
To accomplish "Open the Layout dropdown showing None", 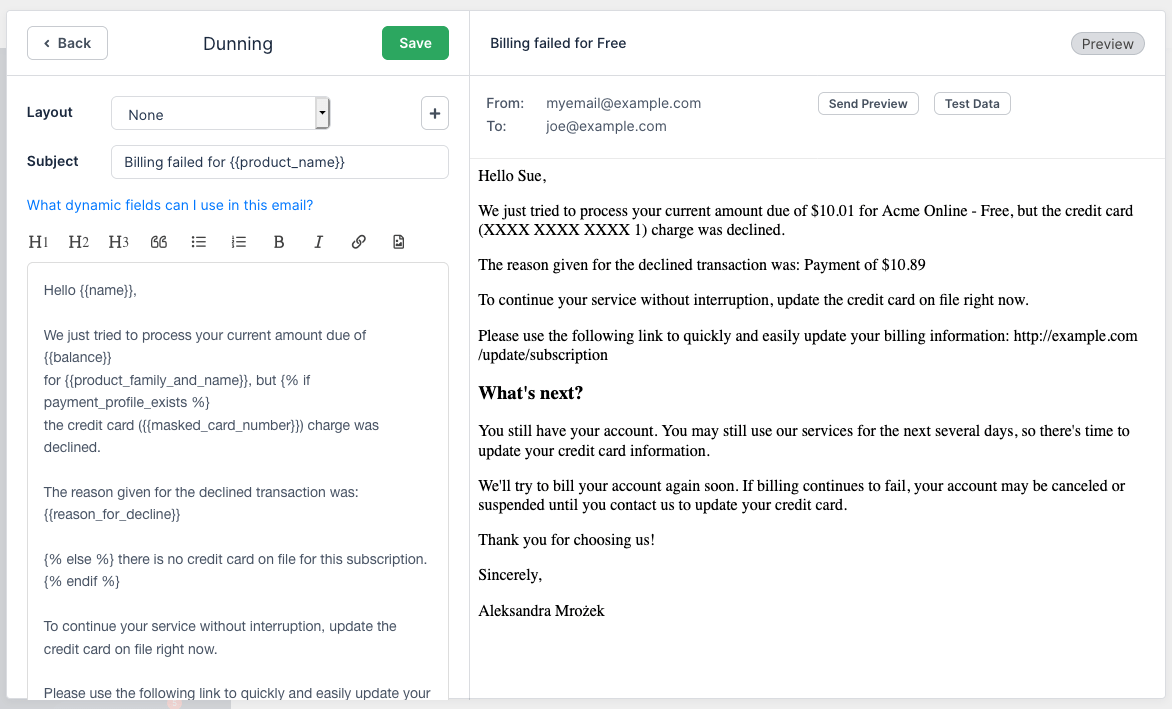I will [x=220, y=114].
